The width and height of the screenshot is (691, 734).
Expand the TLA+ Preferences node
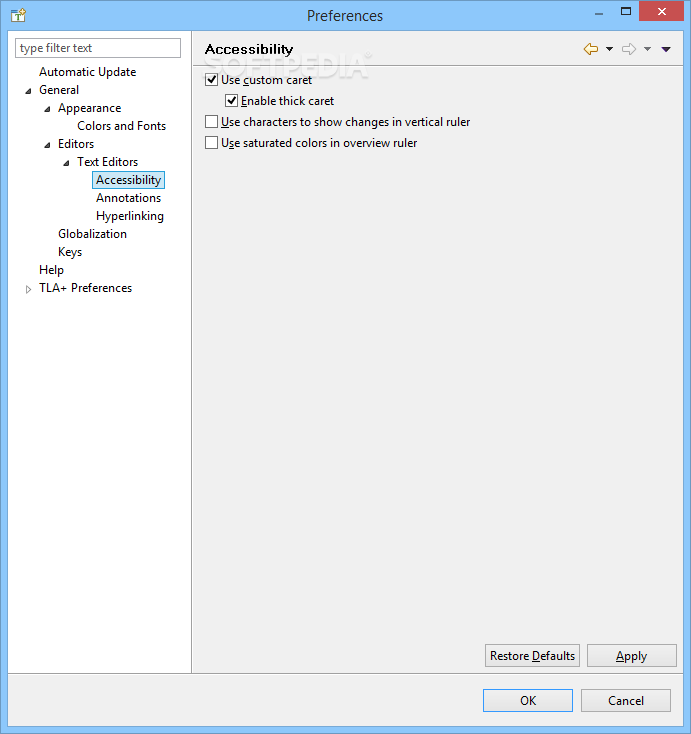(29, 289)
